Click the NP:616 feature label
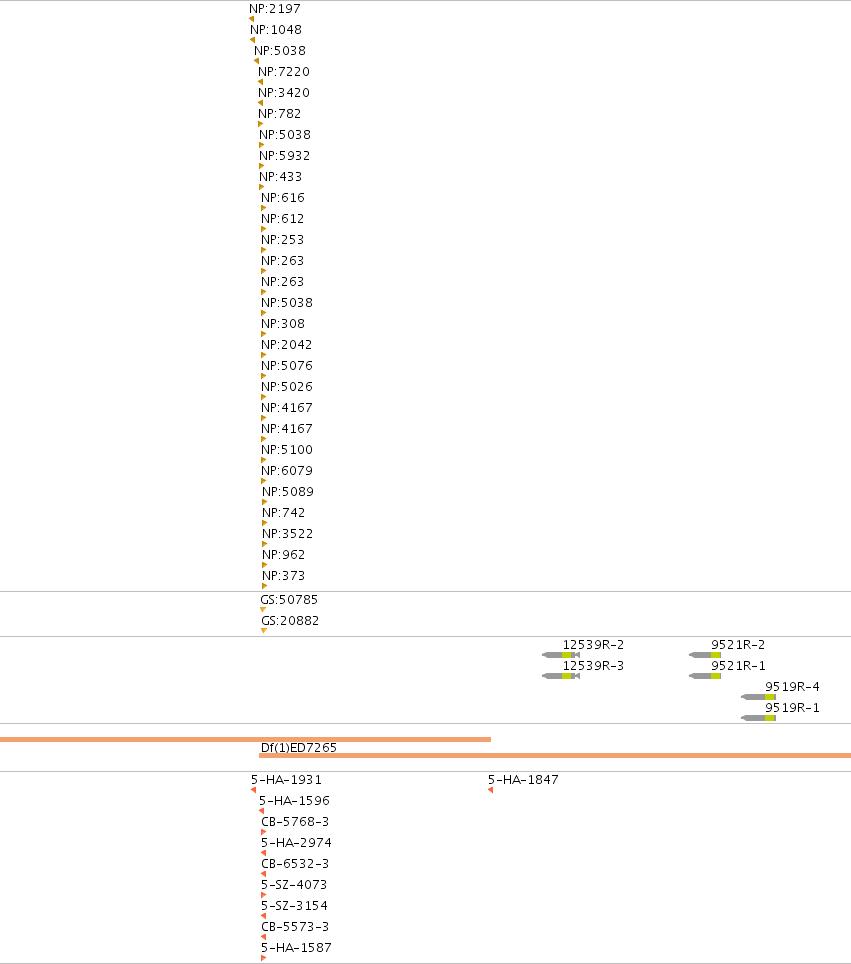Image resolution: width=851 pixels, height=964 pixels. click(283, 197)
